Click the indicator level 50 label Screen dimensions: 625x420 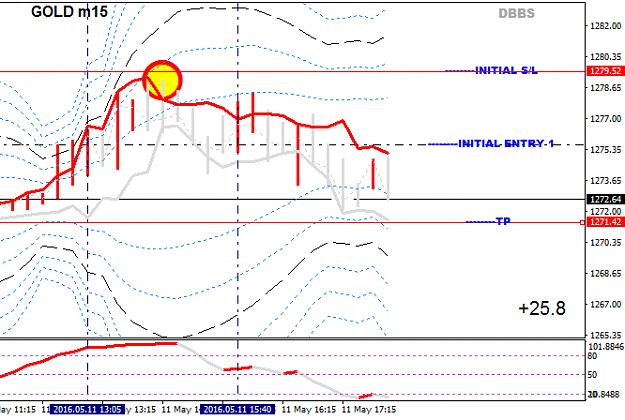click(x=592, y=375)
